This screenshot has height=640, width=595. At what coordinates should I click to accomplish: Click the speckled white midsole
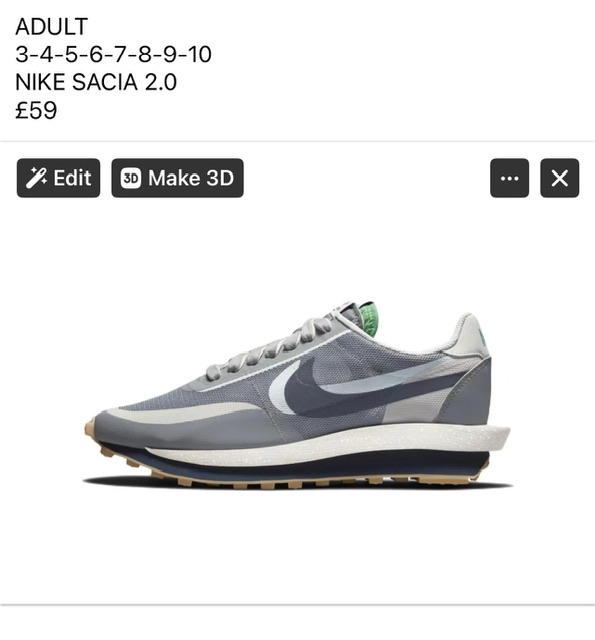(326, 447)
